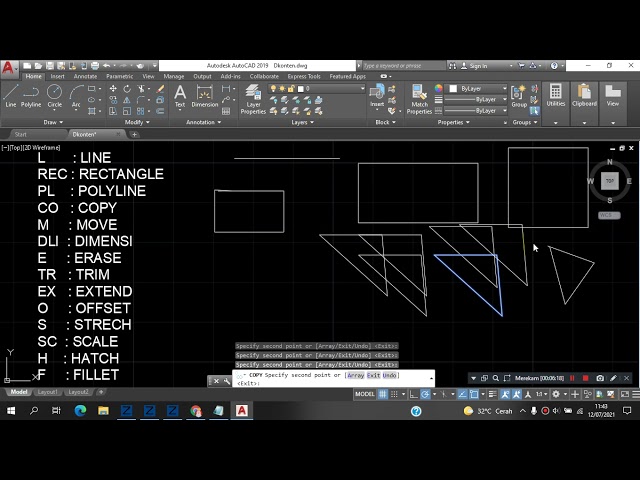Click the MODEL space button in status bar
Viewport: 640px width, 480px height.
[x=364, y=394]
